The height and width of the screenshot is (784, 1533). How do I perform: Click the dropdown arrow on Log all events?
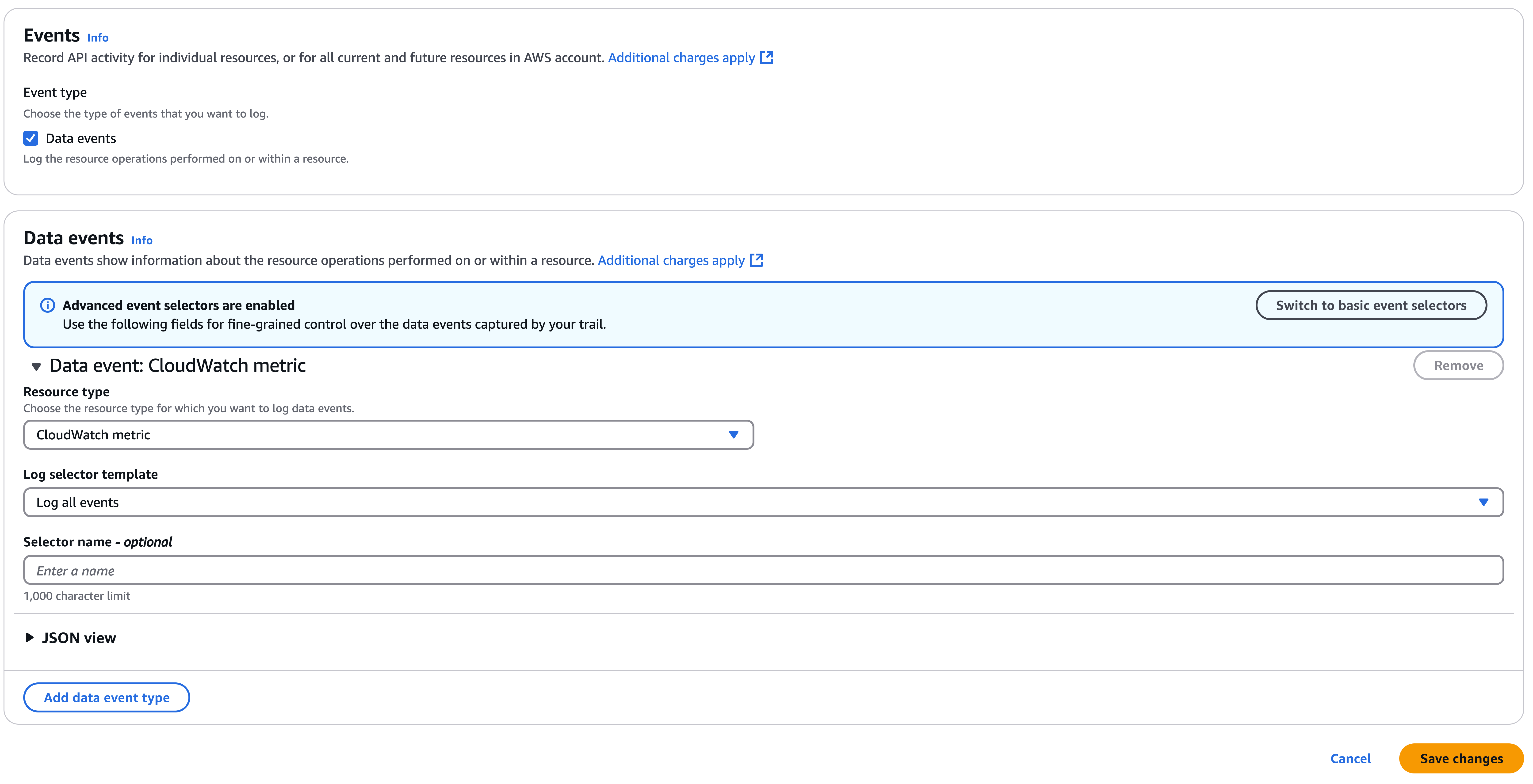pyautogui.click(x=1484, y=502)
